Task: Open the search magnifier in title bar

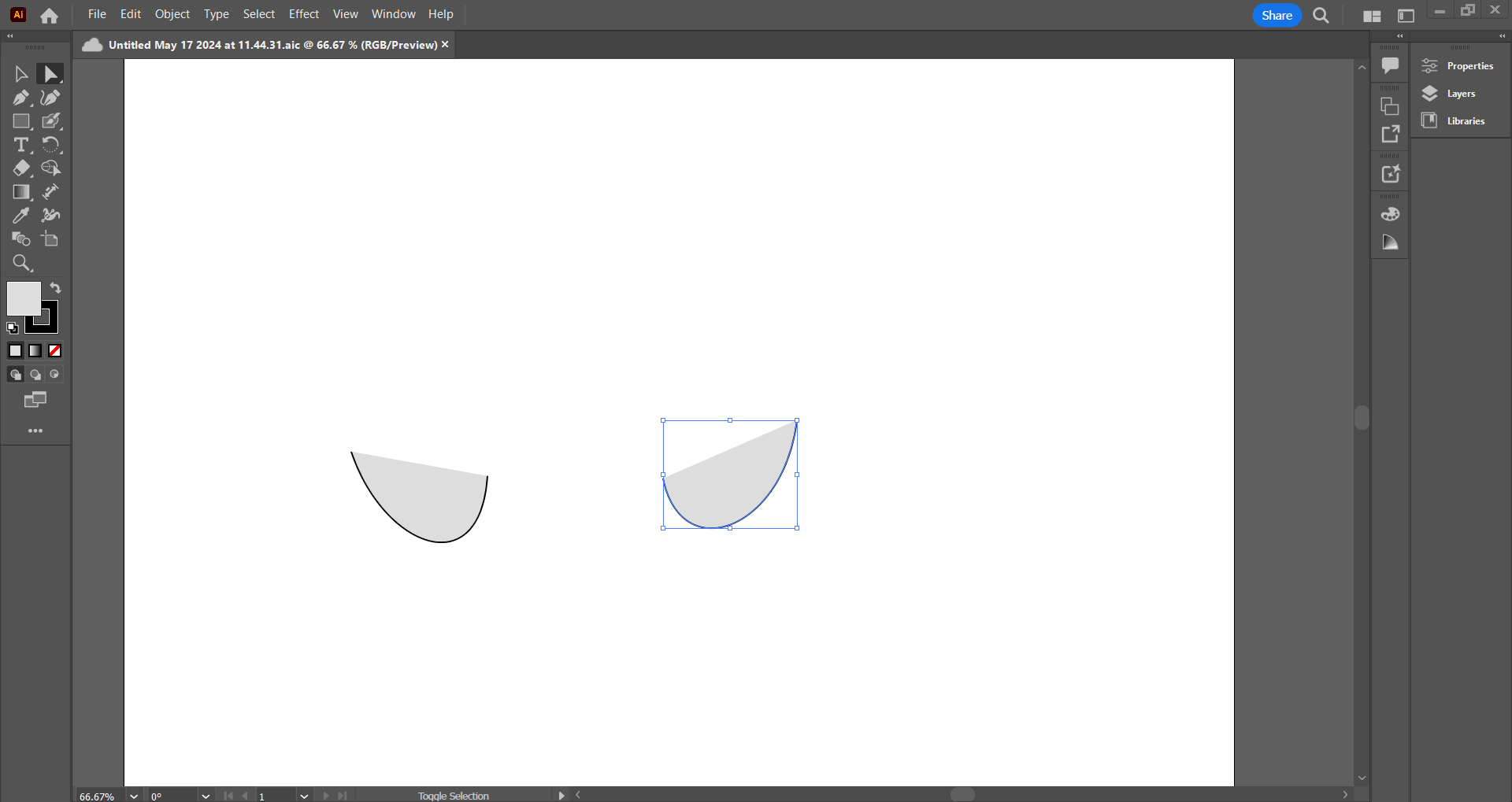Action: [1321, 15]
